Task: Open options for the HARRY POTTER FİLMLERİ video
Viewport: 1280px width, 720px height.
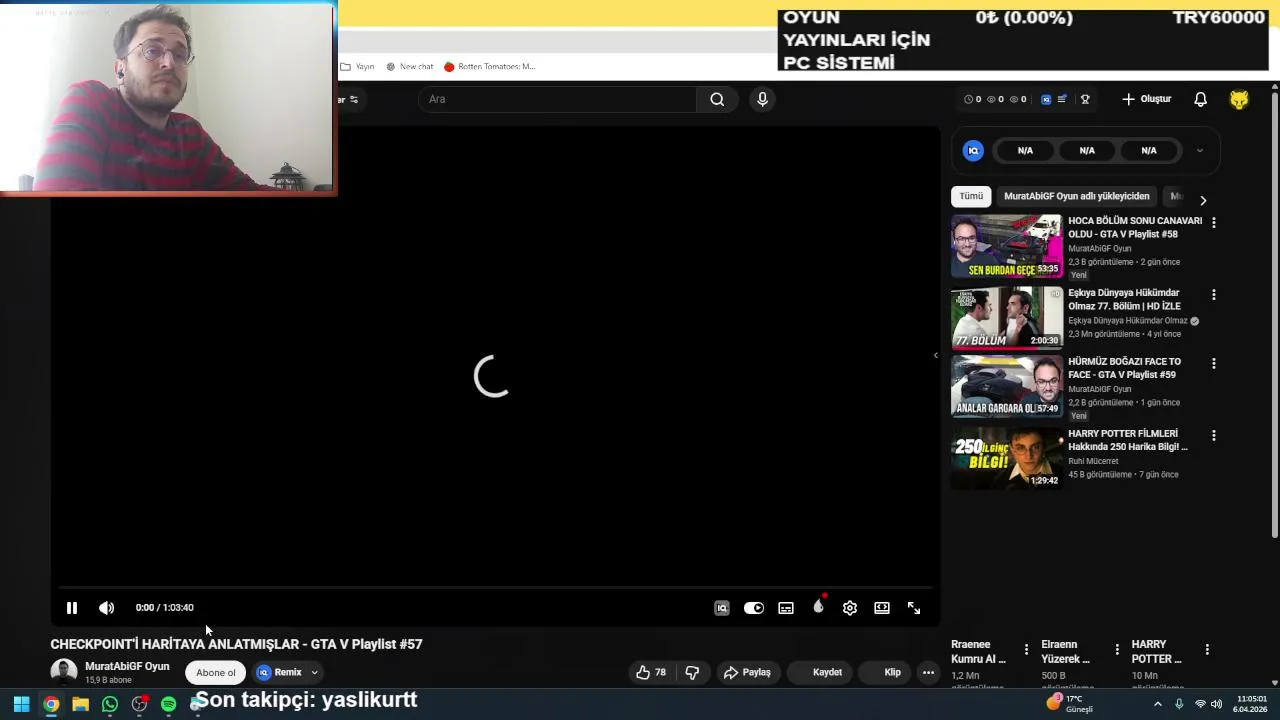Action: point(1214,436)
